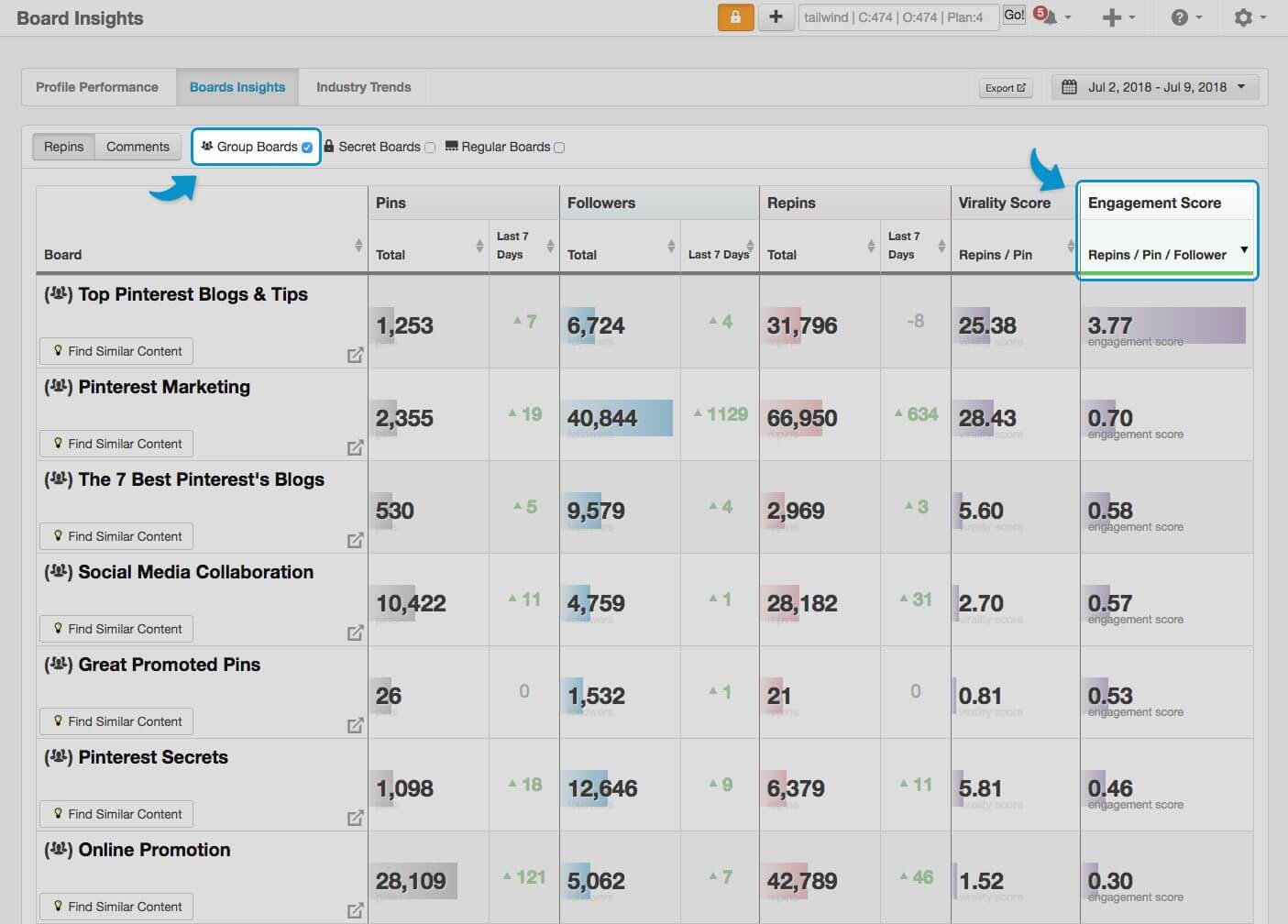Sort by Engagement Score descending arrow
Viewport: 1288px width, 924px height.
[1244, 249]
